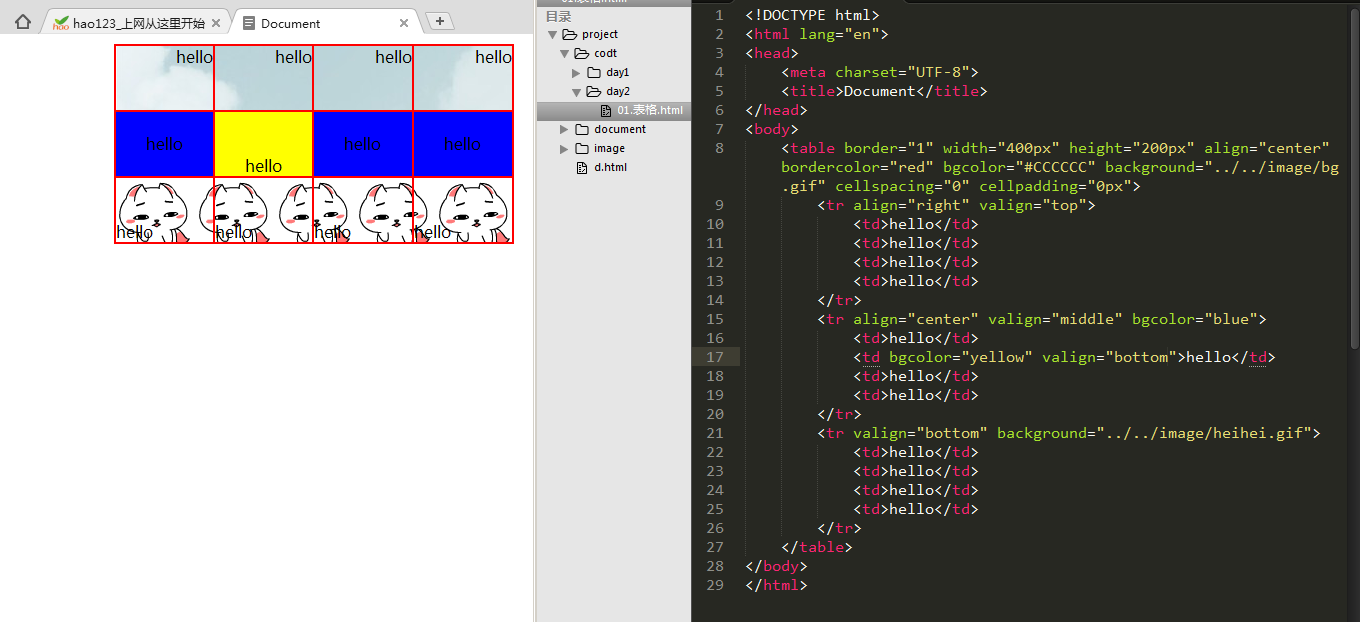
Task: Click the </body> closing tag
Action: click(776, 566)
